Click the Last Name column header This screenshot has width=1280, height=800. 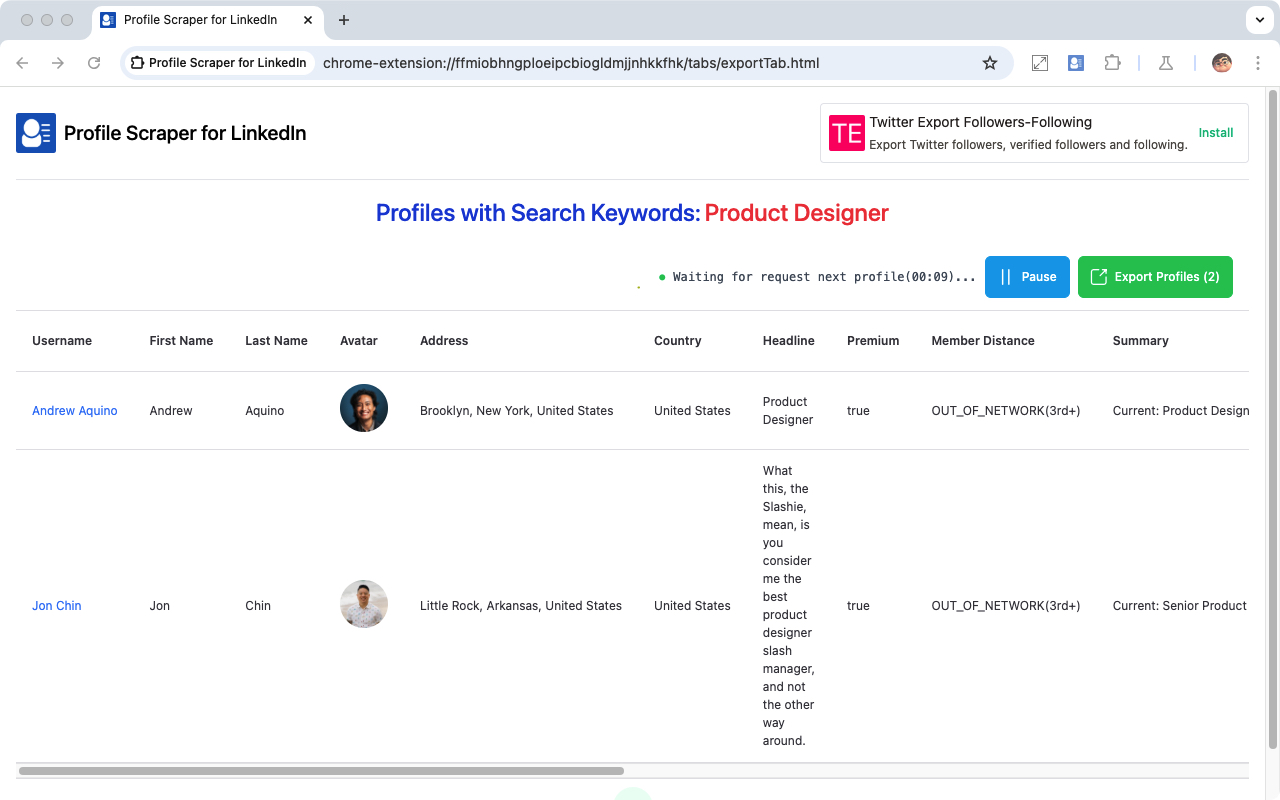pos(276,341)
